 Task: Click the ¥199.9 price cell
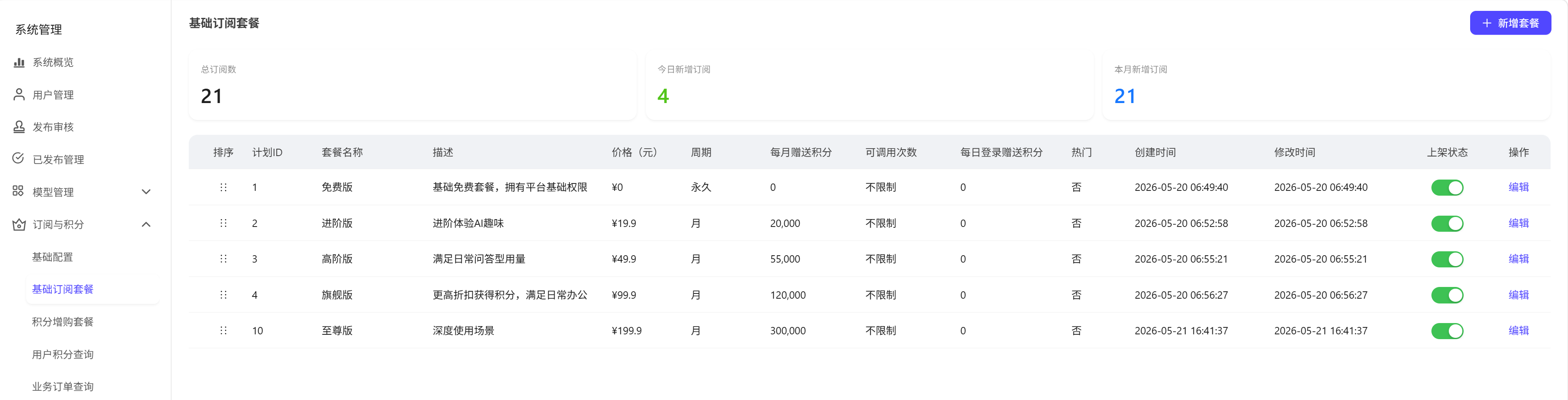pyautogui.click(x=626, y=330)
